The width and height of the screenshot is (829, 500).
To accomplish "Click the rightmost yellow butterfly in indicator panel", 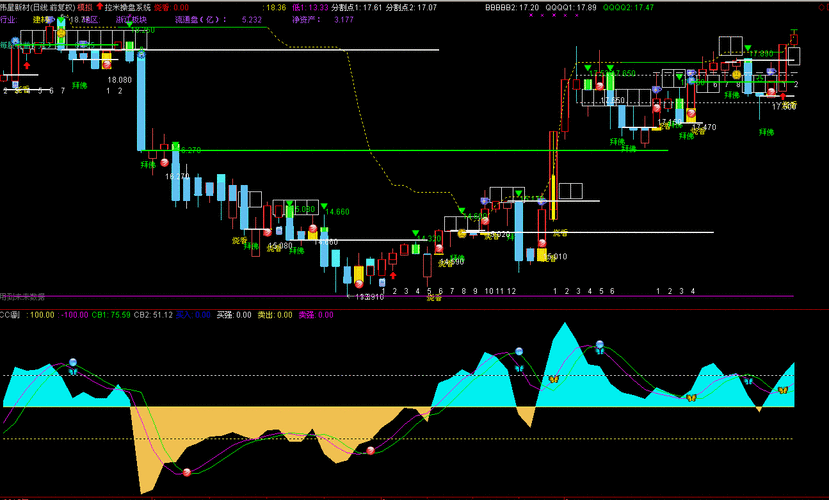I will pos(783,390).
